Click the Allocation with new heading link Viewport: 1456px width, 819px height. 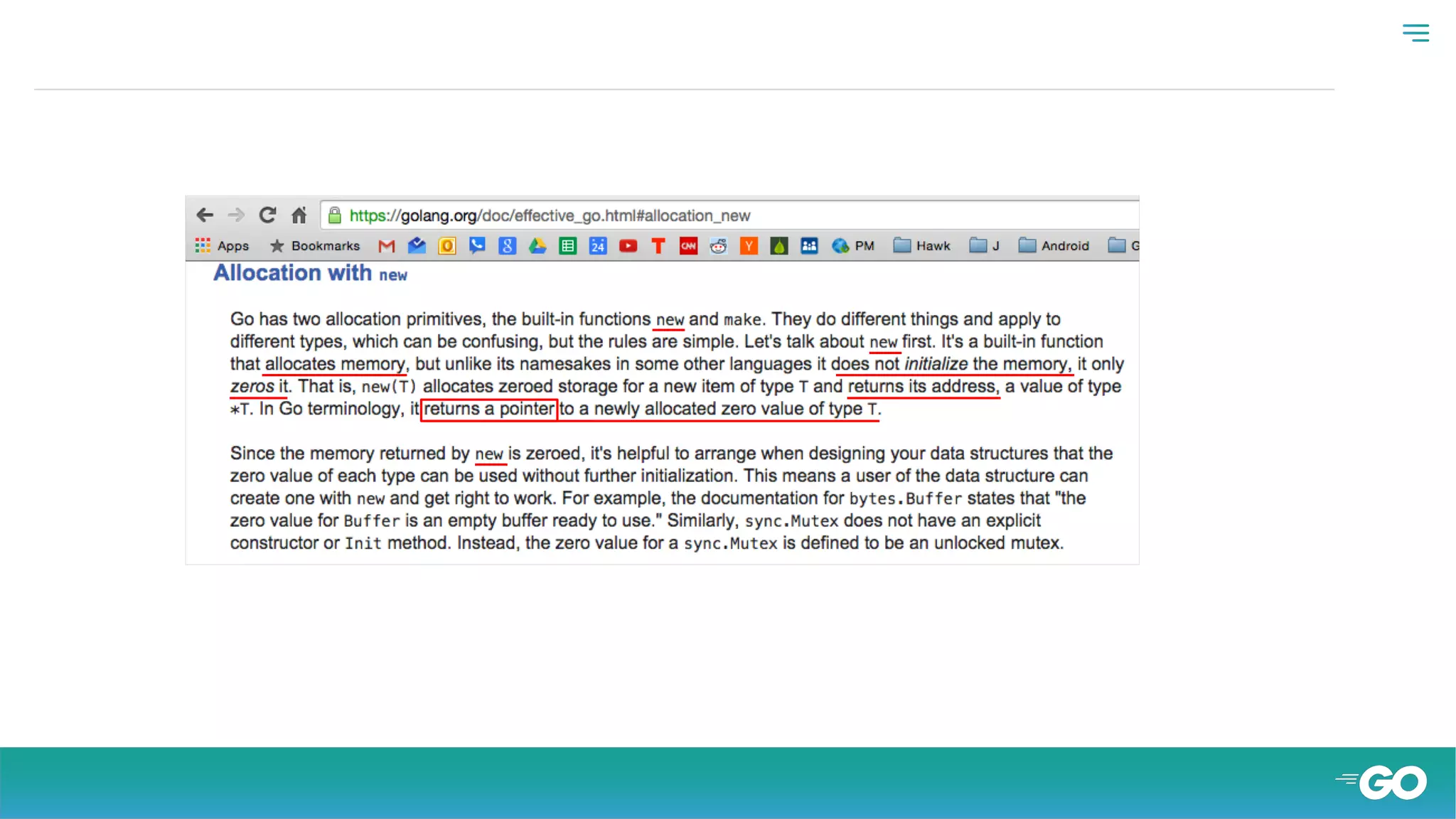310,273
